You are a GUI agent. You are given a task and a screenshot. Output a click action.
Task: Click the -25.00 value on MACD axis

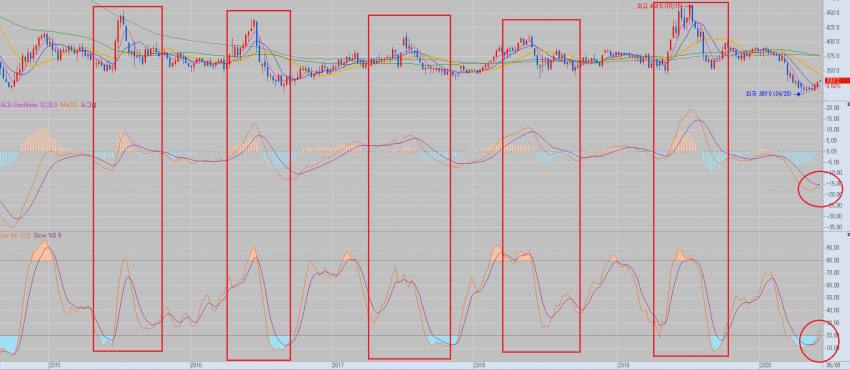(833, 205)
